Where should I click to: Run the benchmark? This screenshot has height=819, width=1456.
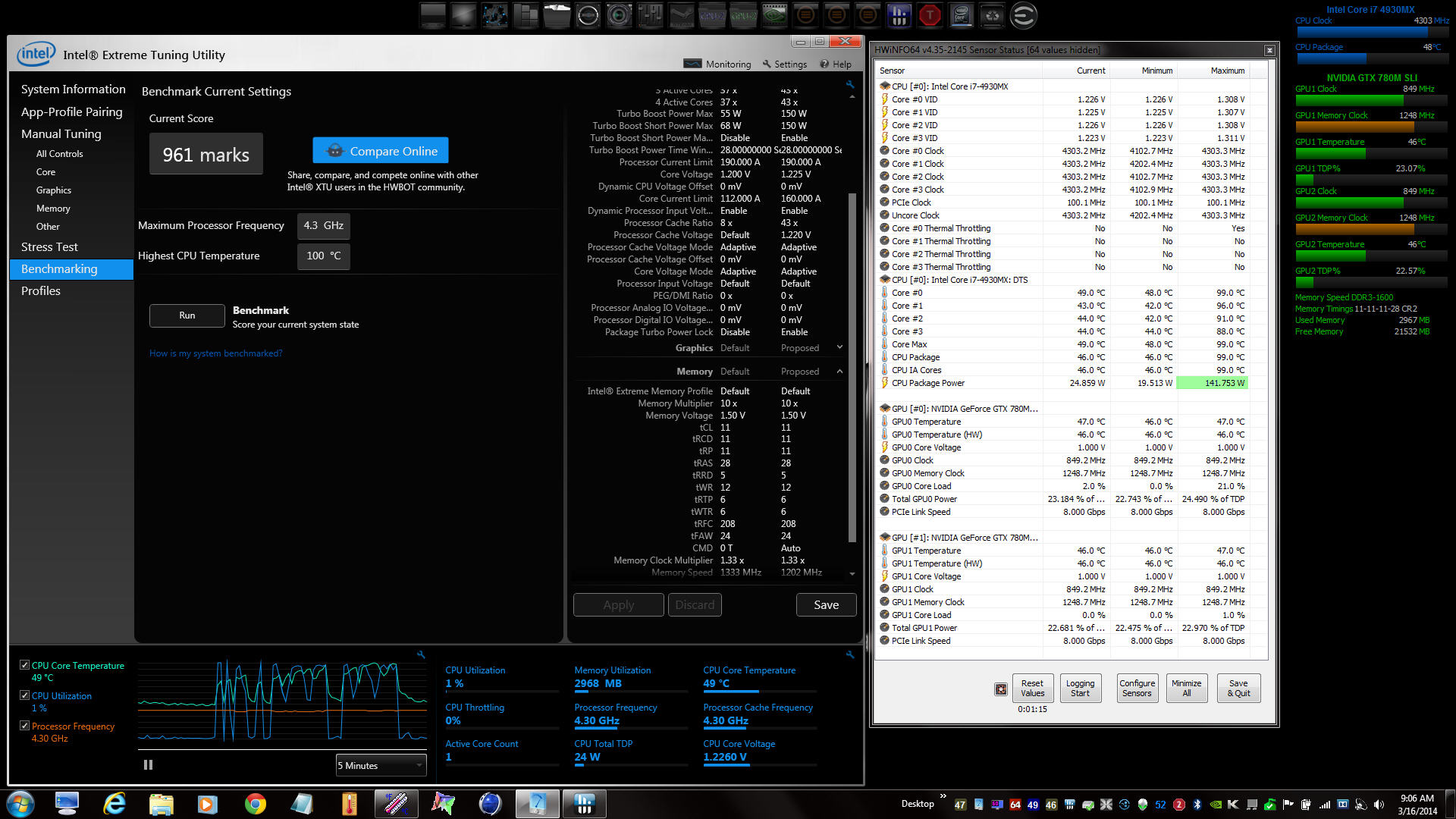187,315
